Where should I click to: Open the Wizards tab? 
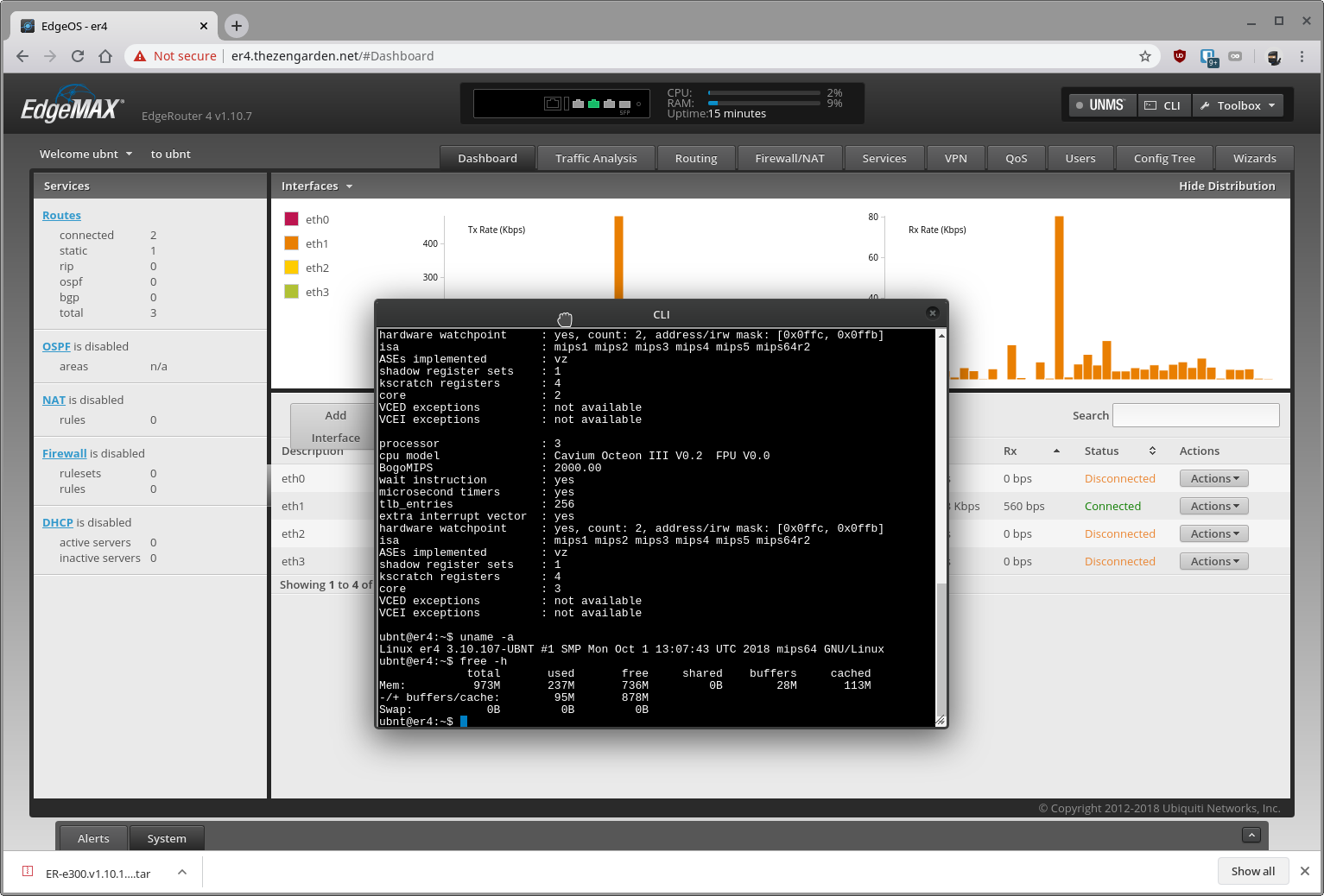(1254, 158)
